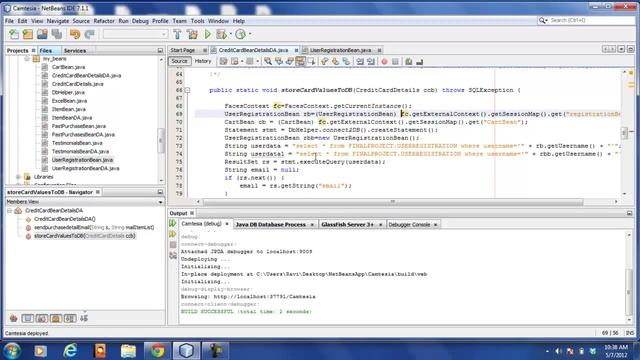Screen dimensions: 640x360
Task: Collapse code fold at line 66
Action: click(x=187, y=90)
